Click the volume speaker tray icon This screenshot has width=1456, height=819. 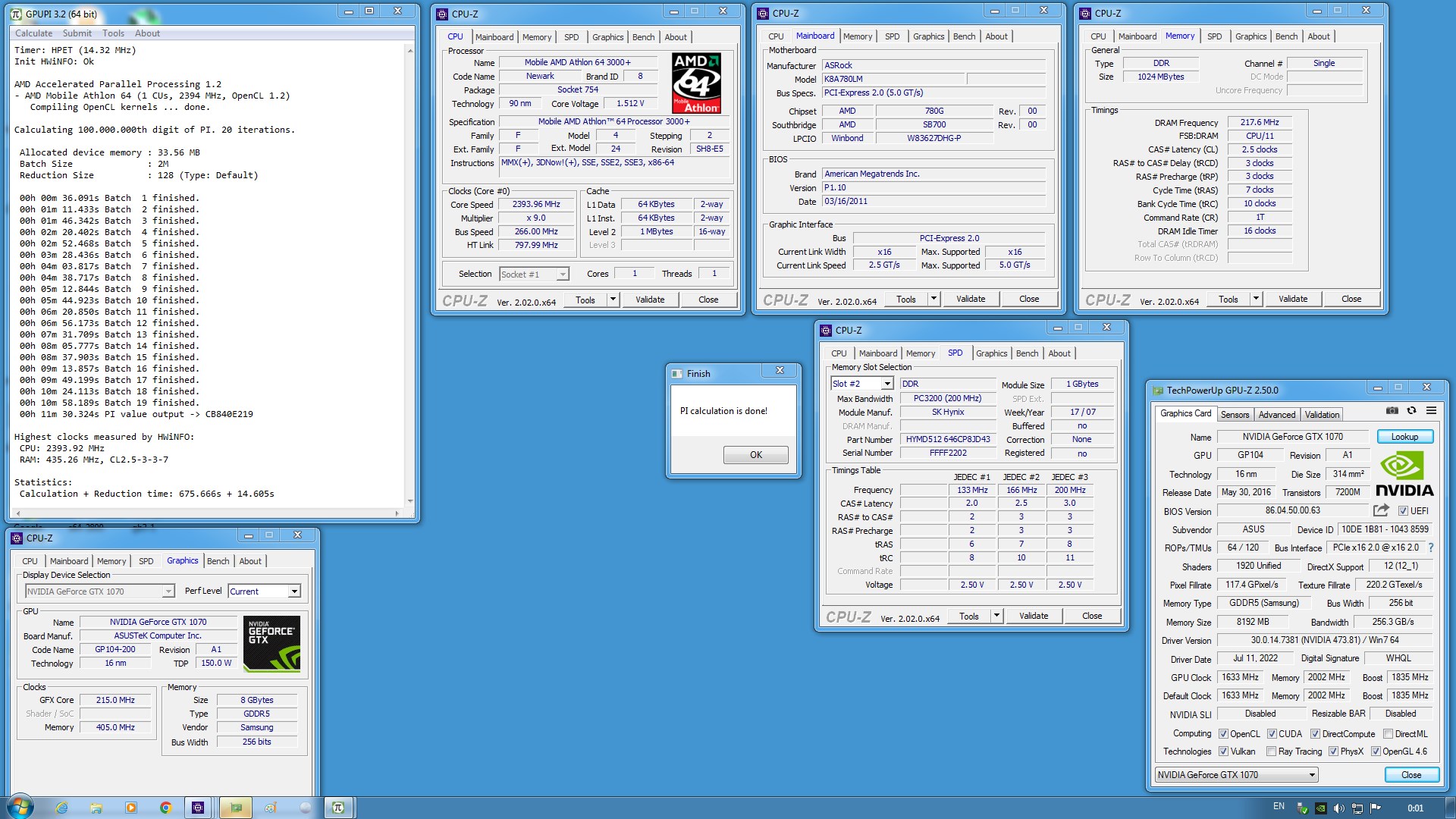point(1338,808)
